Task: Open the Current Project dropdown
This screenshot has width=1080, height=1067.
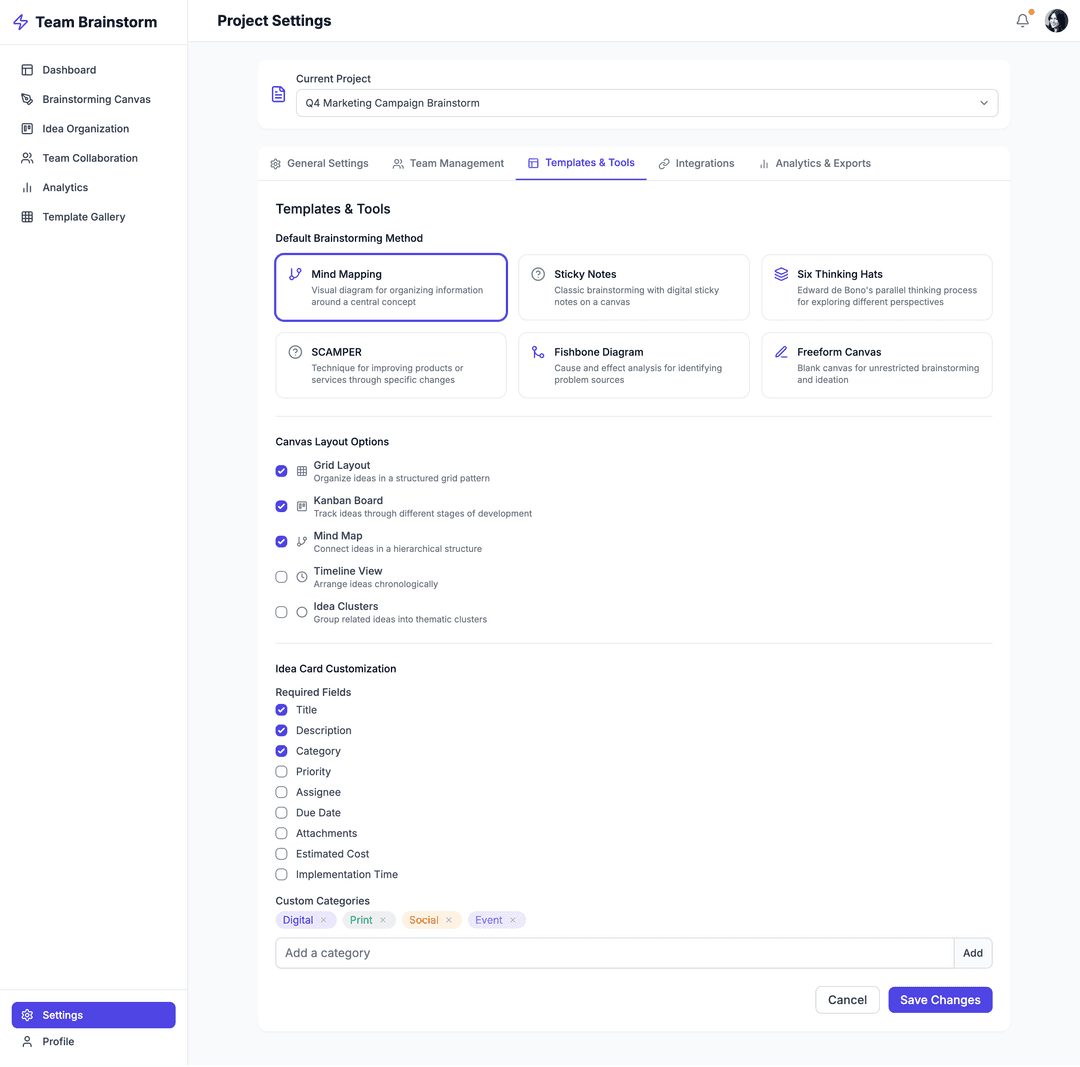Action: point(646,103)
